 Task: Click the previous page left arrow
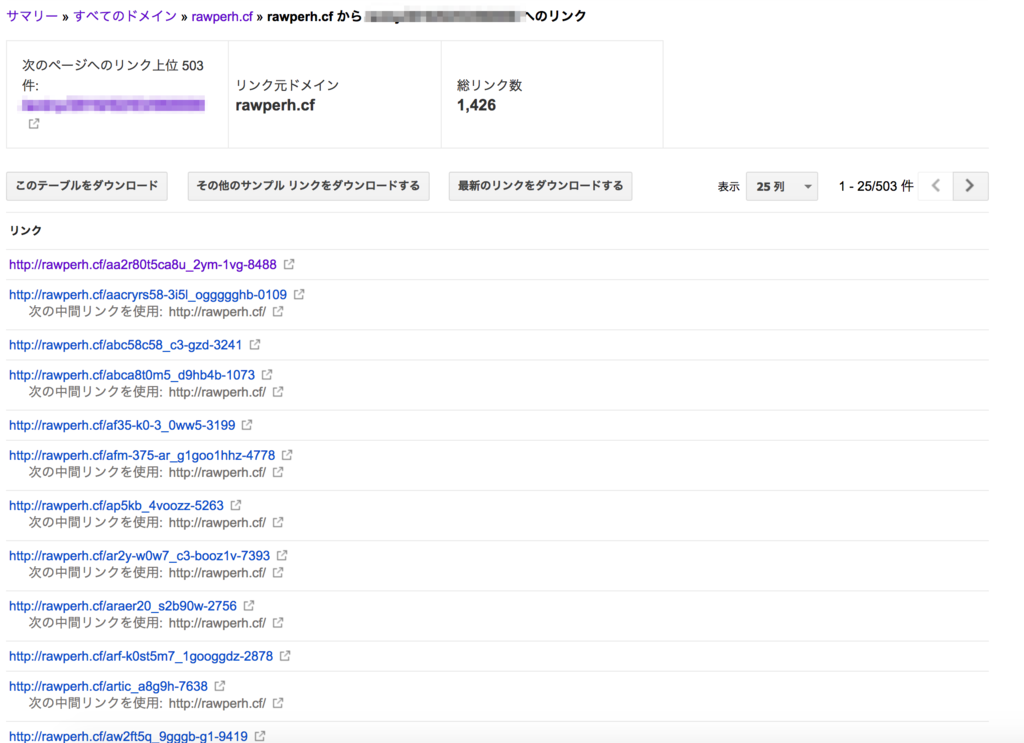(936, 186)
